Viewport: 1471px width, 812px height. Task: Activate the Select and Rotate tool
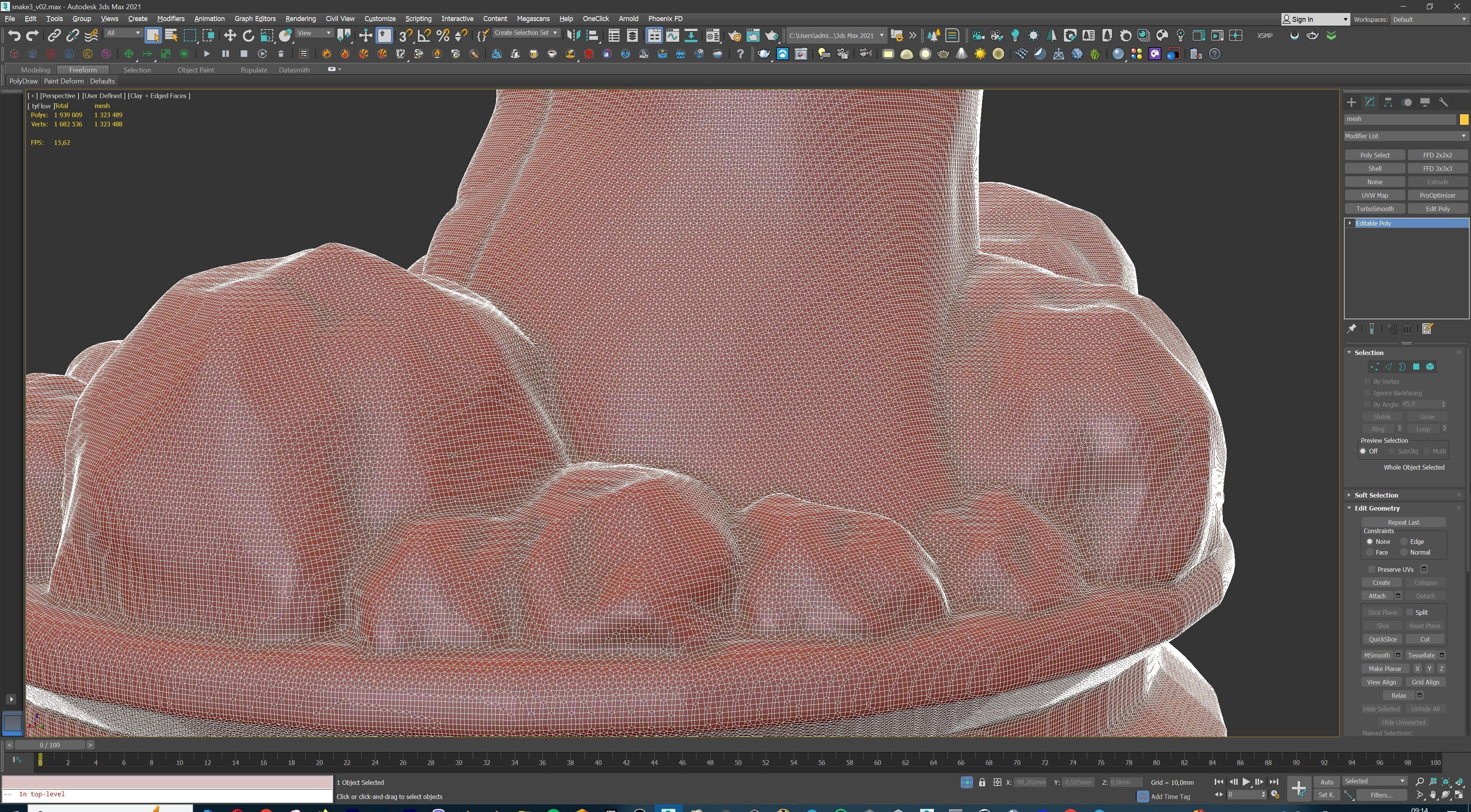pos(248,35)
